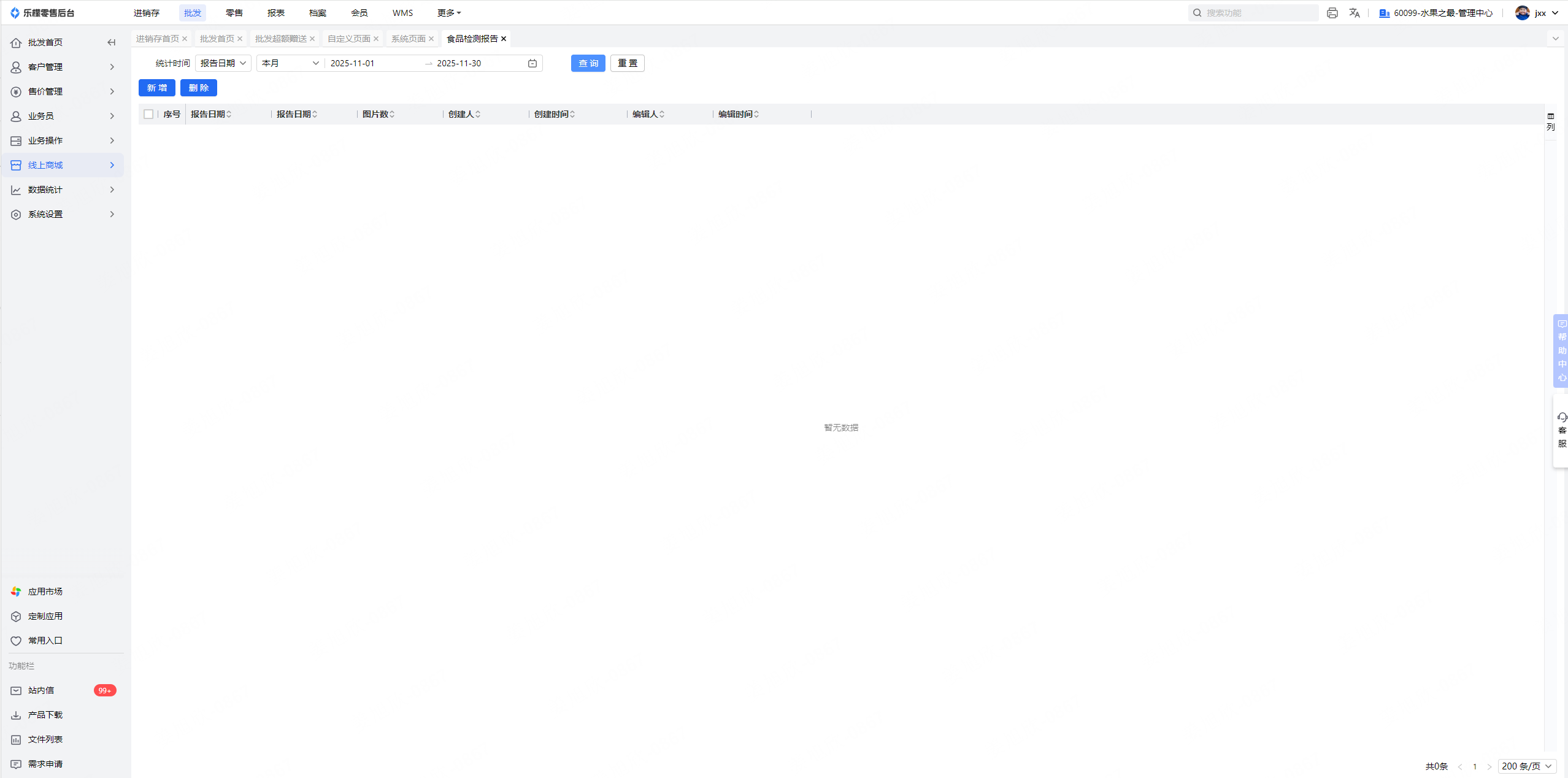Toggle the select-all checkbox in table header
The width and height of the screenshot is (1568, 778).
click(x=148, y=114)
